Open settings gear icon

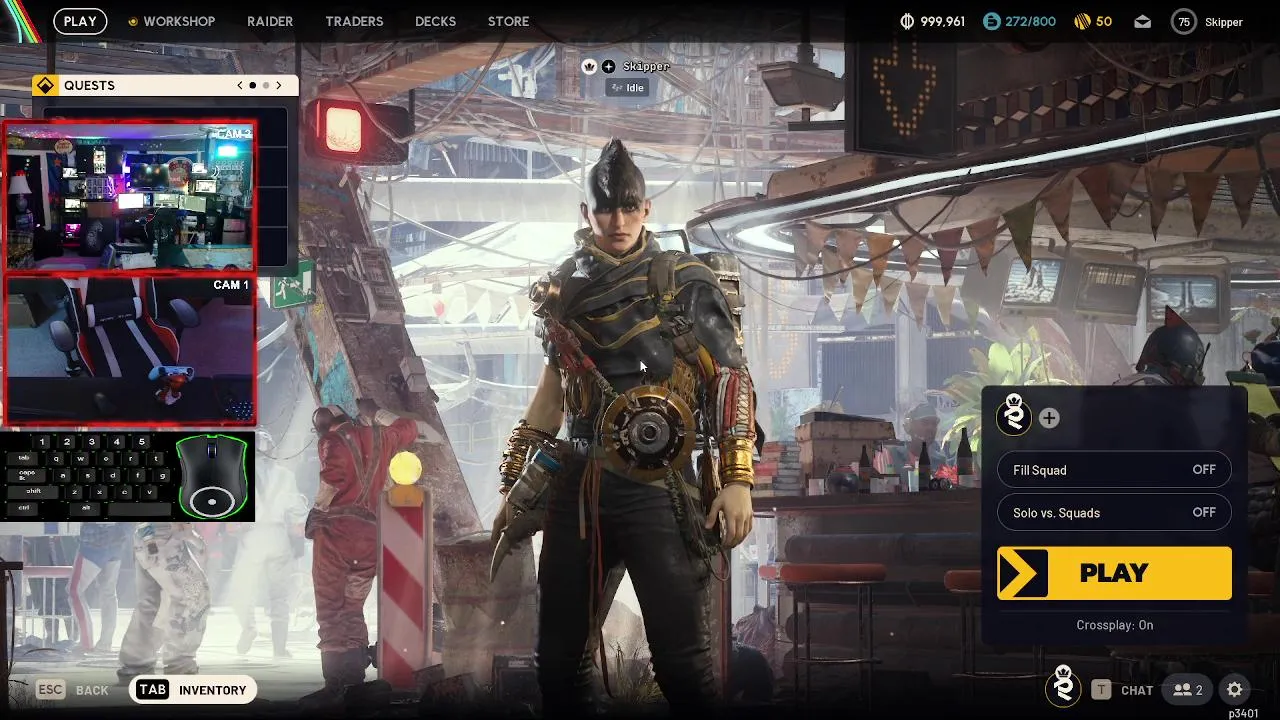(1235, 690)
